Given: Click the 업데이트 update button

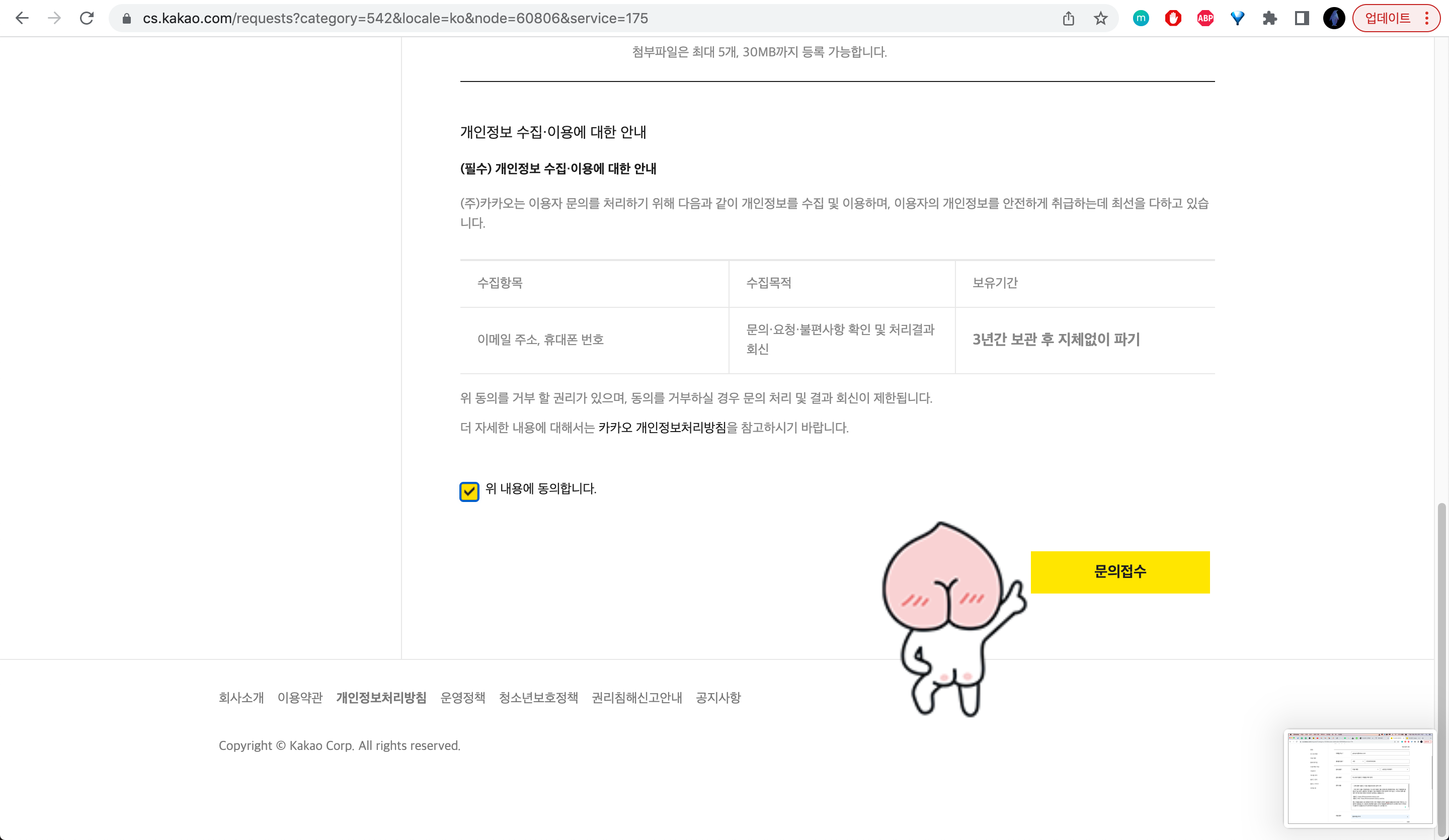Looking at the screenshot, I should pyautogui.click(x=1387, y=19).
